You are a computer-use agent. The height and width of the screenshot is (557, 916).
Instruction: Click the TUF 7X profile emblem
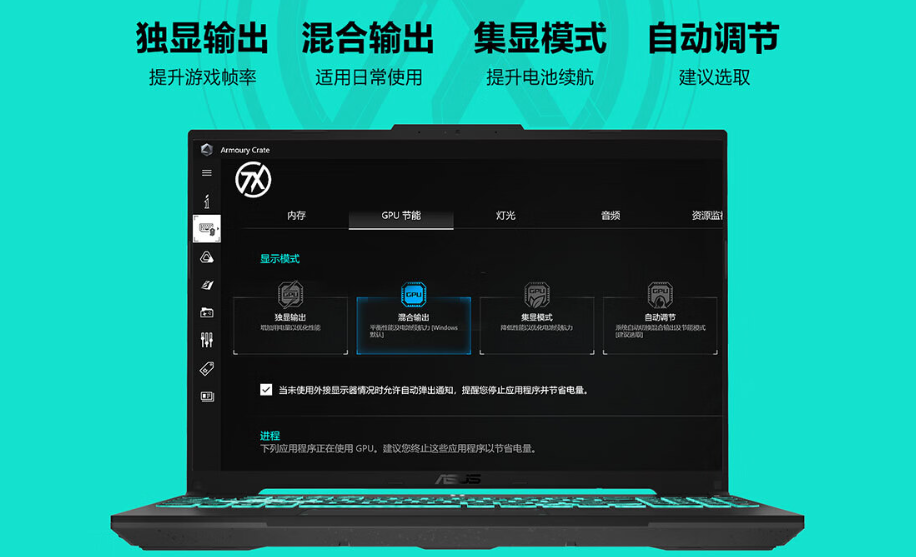point(252,180)
